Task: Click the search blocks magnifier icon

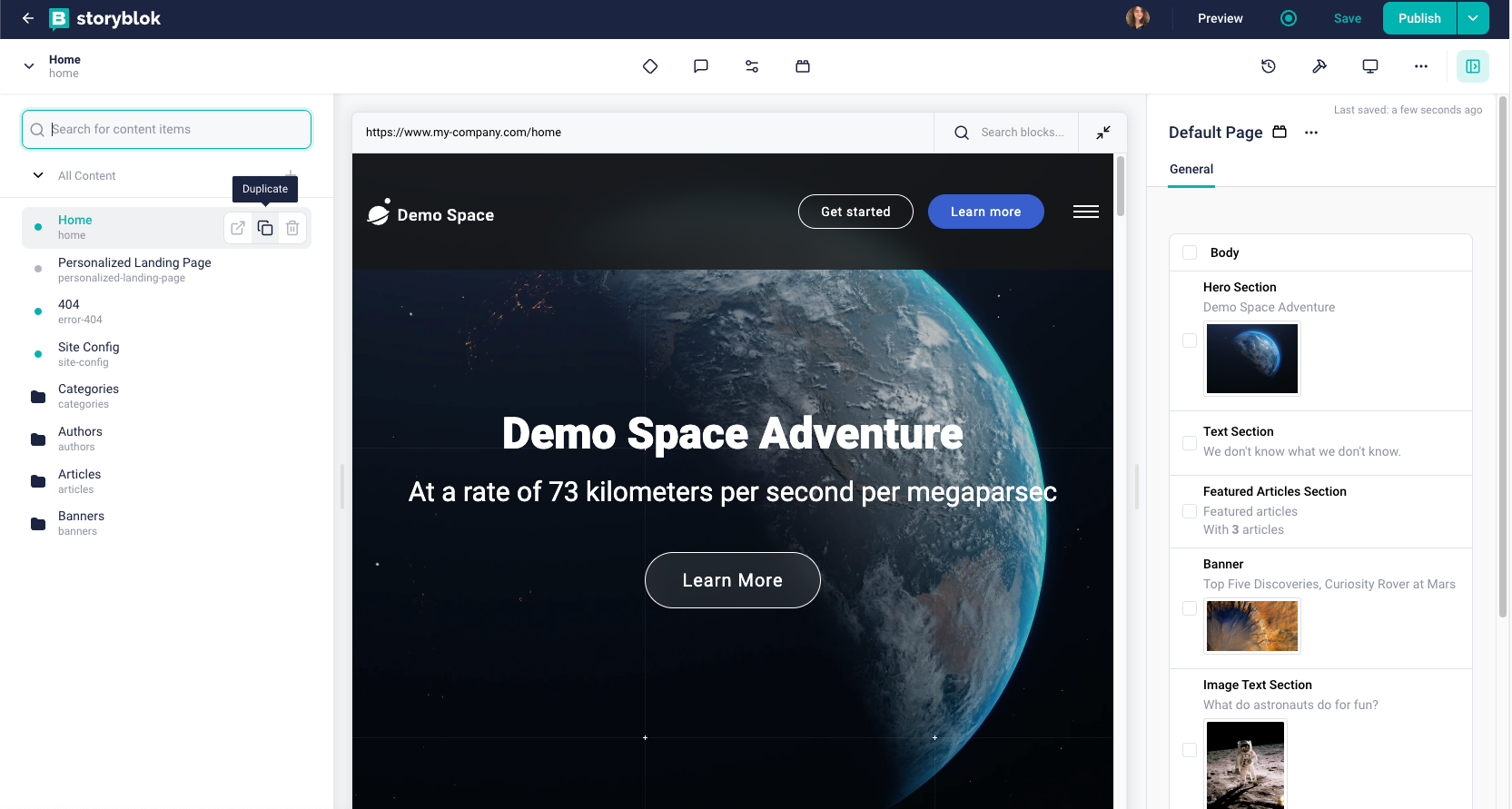Action: 962,133
